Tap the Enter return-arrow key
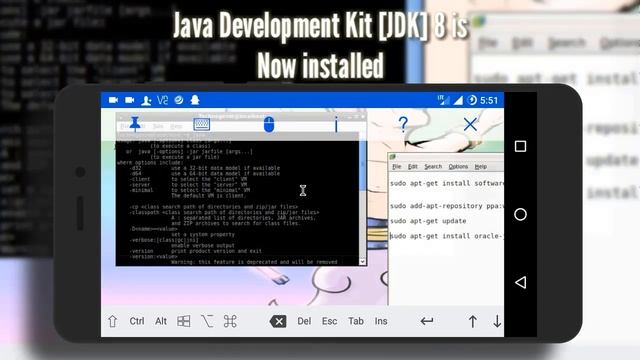The image size is (640, 360). [x=427, y=321]
